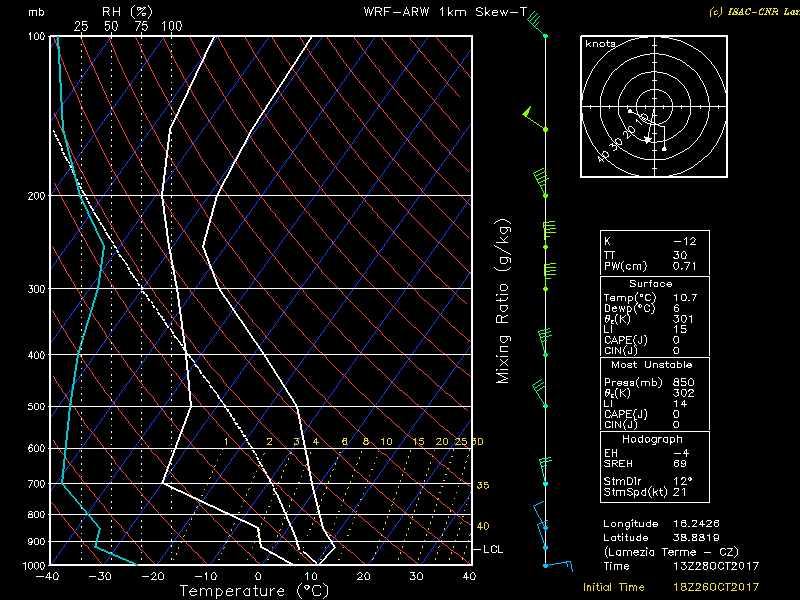Click the "Dewp(°C)" label
The image size is (800, 600).
629,309
